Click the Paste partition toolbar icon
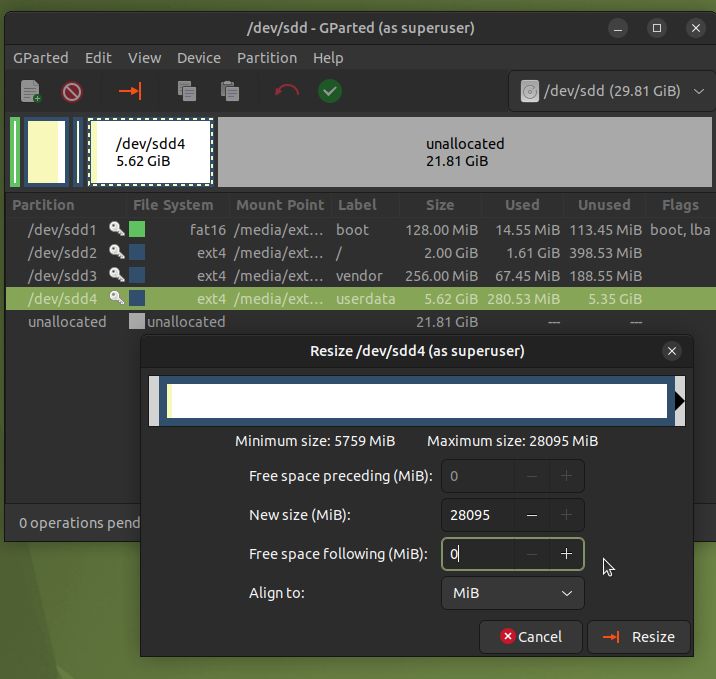 pyautogui.click(x=230, y=91)
